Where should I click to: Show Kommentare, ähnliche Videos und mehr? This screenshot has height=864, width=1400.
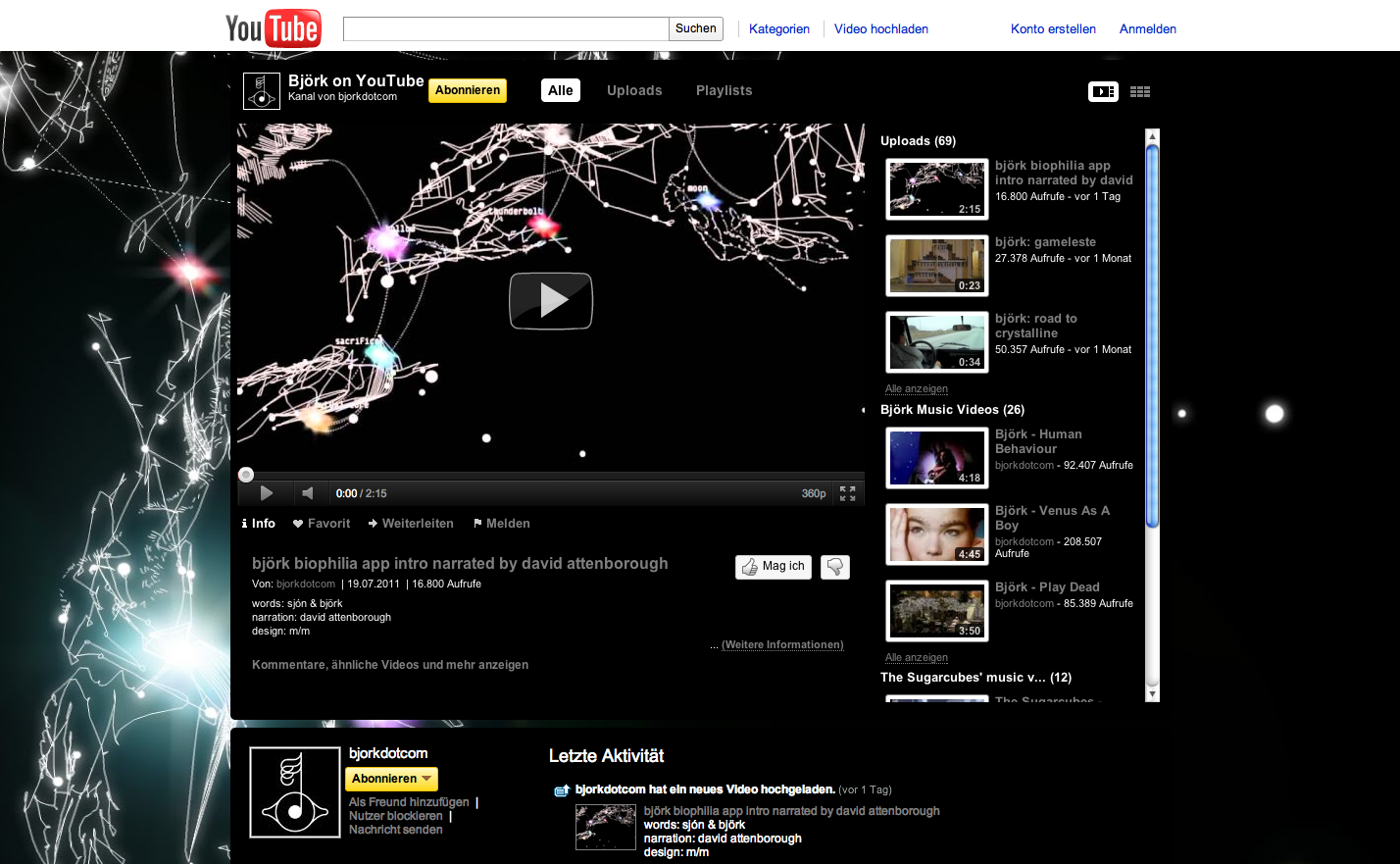(x=390, y=665)
